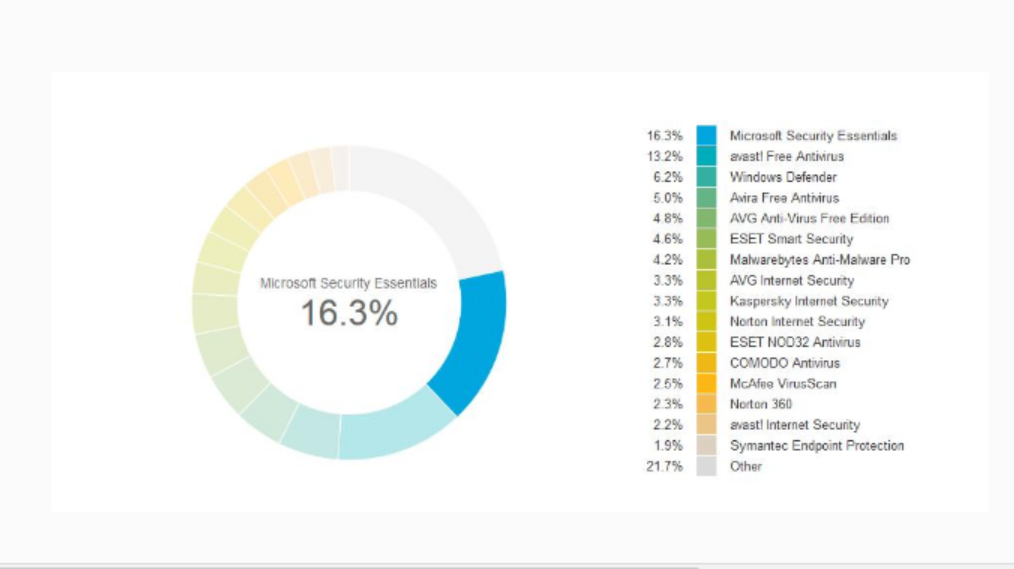Select the Malwarebytes Anti-Malware Pro label
The image size is (1014, 569).
point(819,260)
